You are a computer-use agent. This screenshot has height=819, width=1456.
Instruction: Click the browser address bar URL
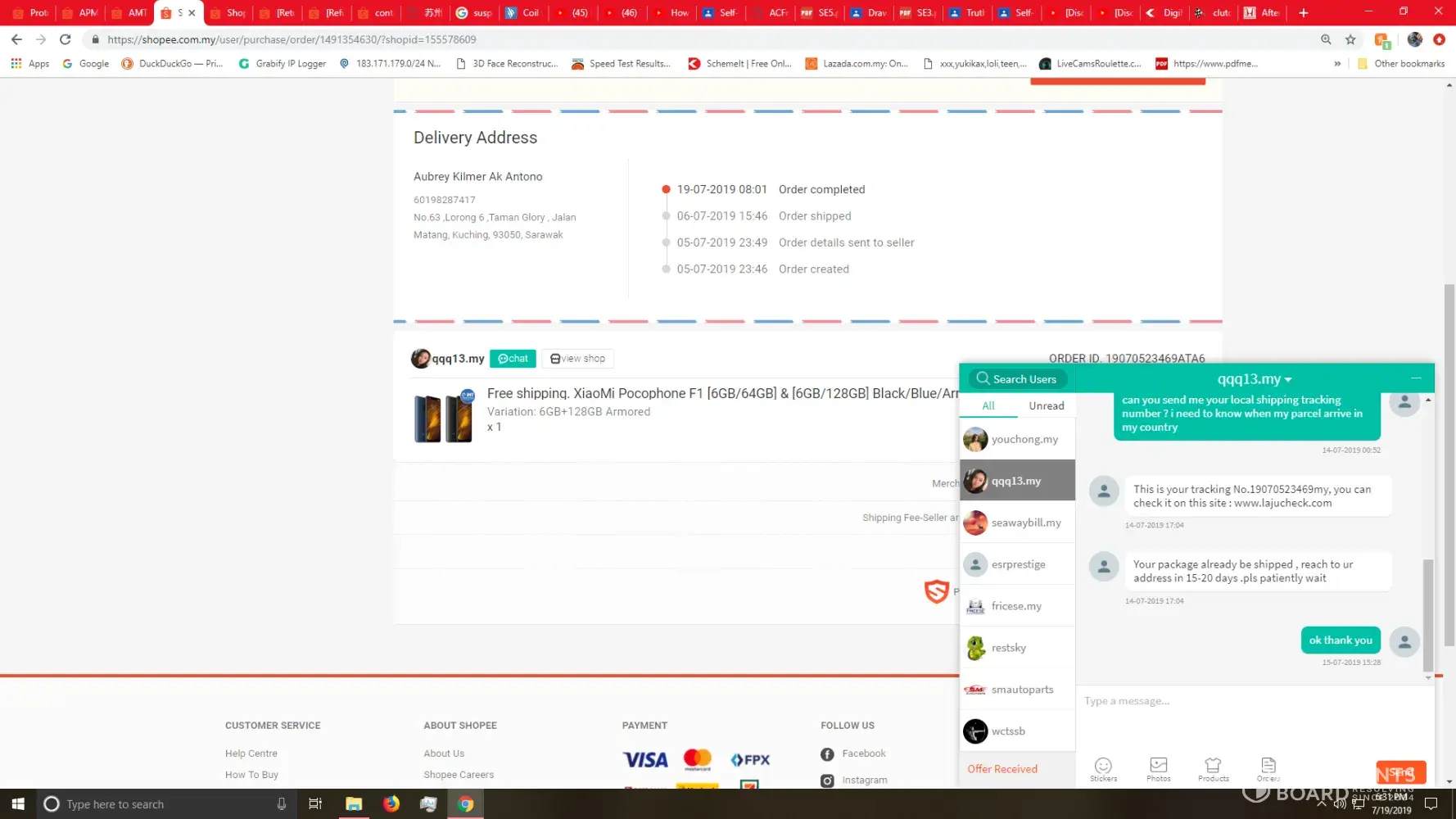(292, 39)
